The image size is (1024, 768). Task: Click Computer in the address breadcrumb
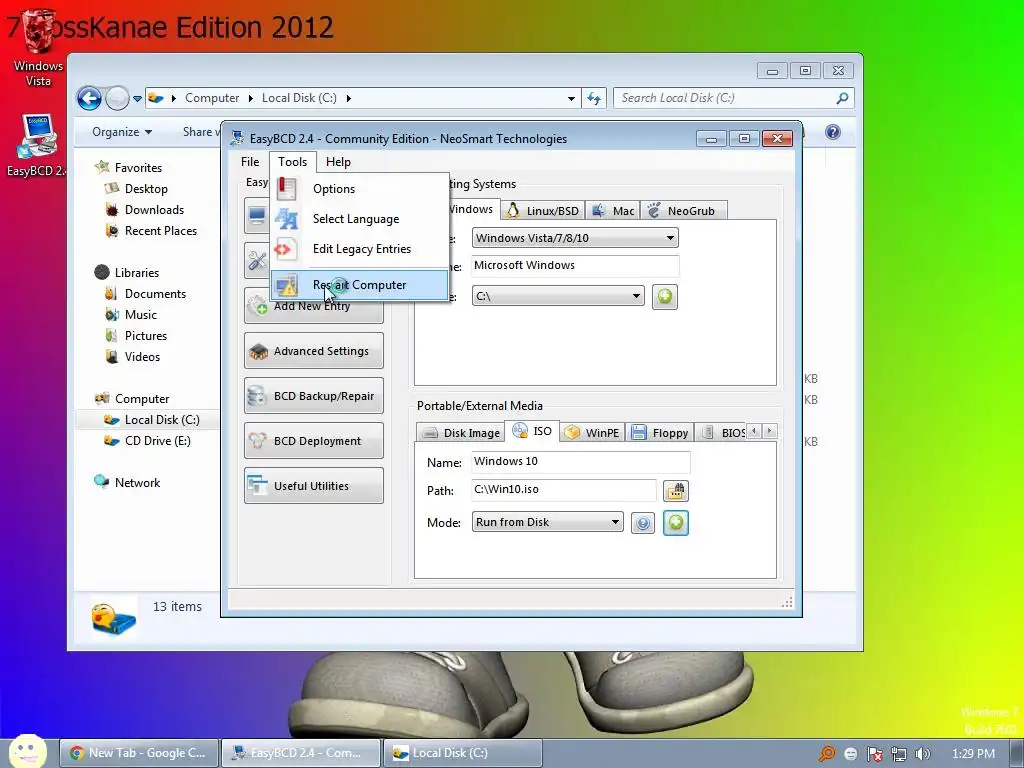pos(212,98)
